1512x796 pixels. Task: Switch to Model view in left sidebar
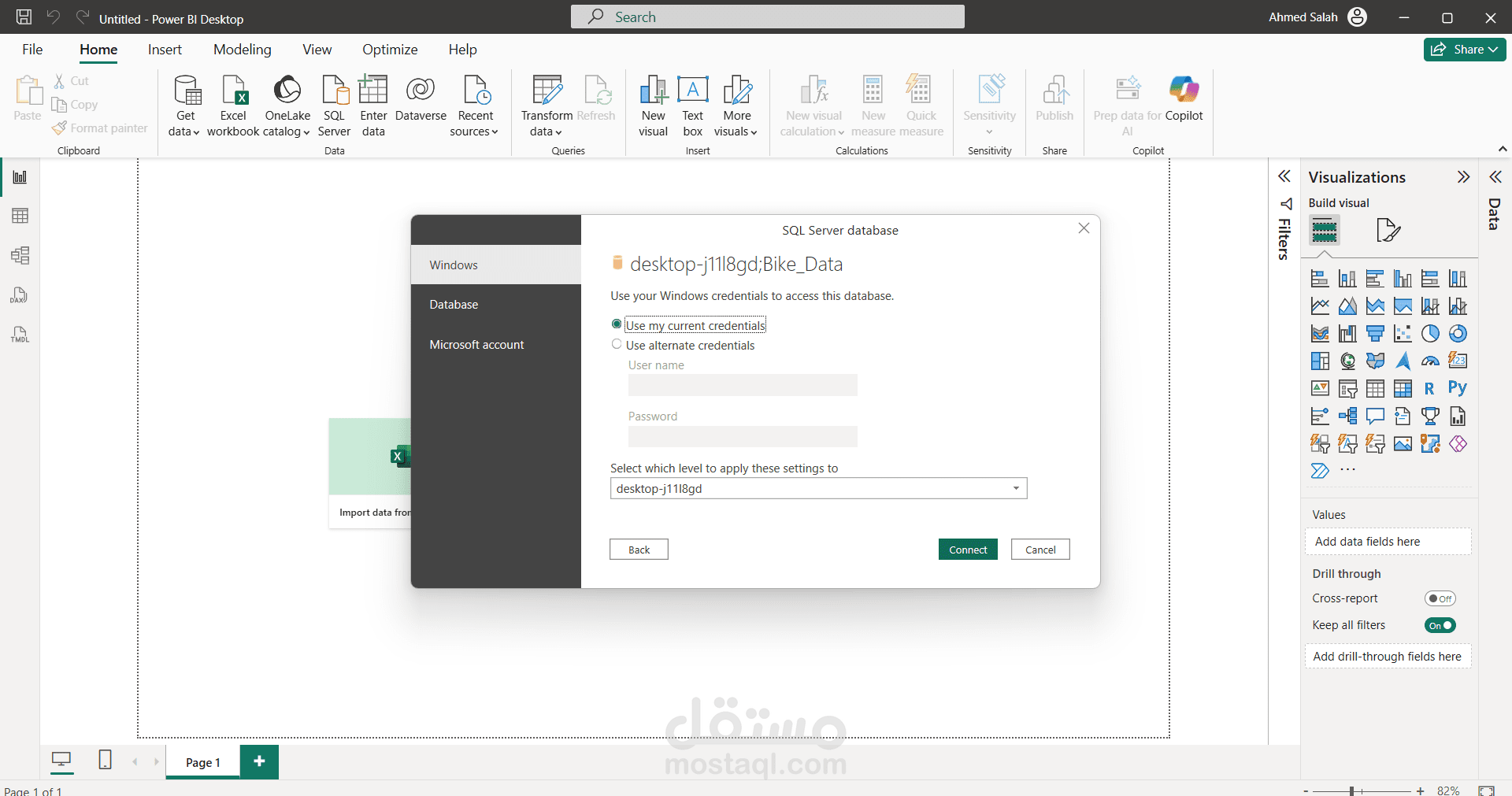tap(20, 255)
